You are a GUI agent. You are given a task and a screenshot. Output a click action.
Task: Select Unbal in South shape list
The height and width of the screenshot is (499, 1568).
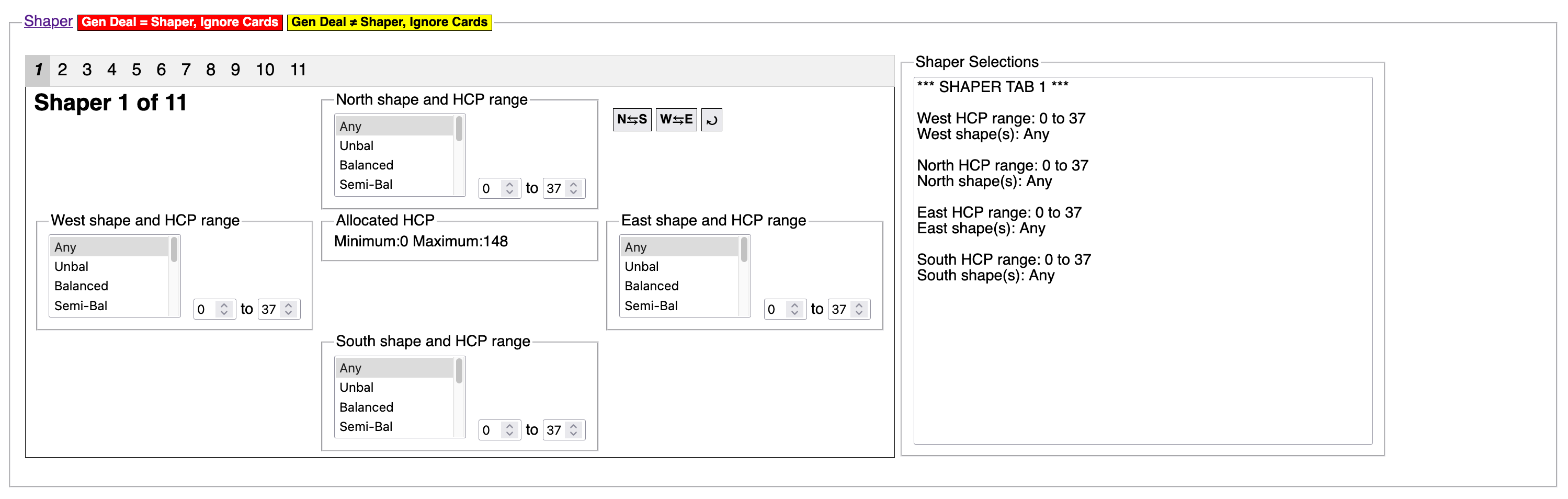coord(394,388)
